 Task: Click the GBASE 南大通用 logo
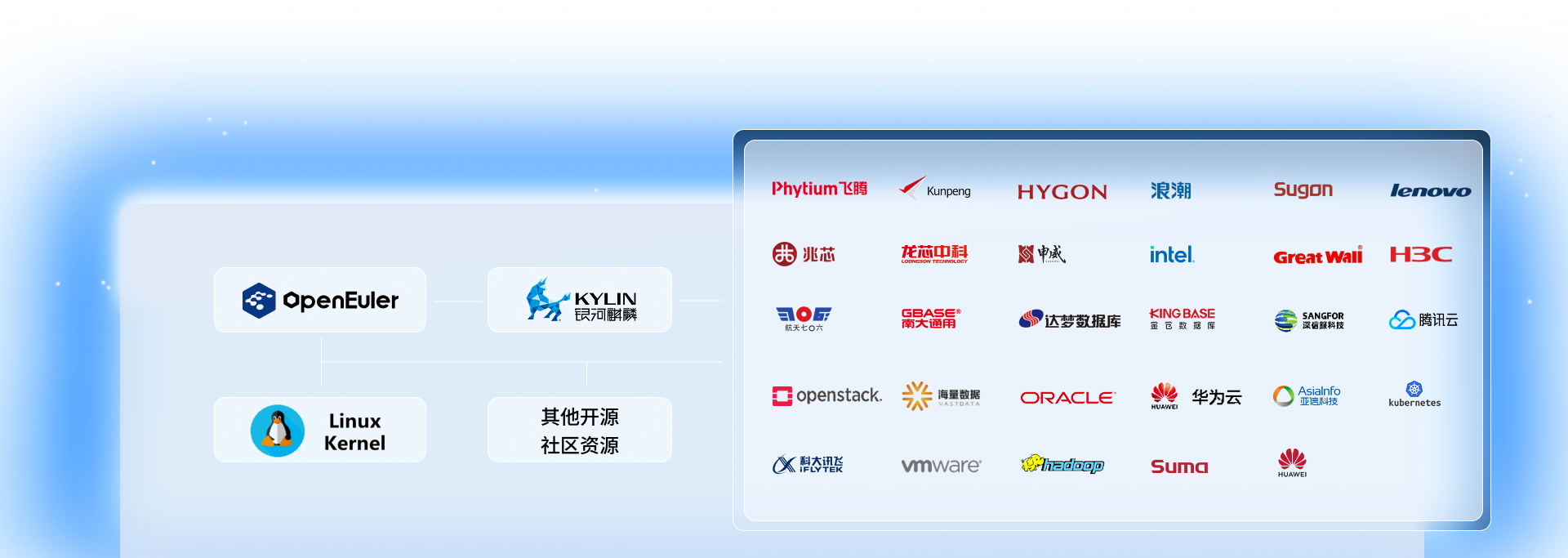931,319
